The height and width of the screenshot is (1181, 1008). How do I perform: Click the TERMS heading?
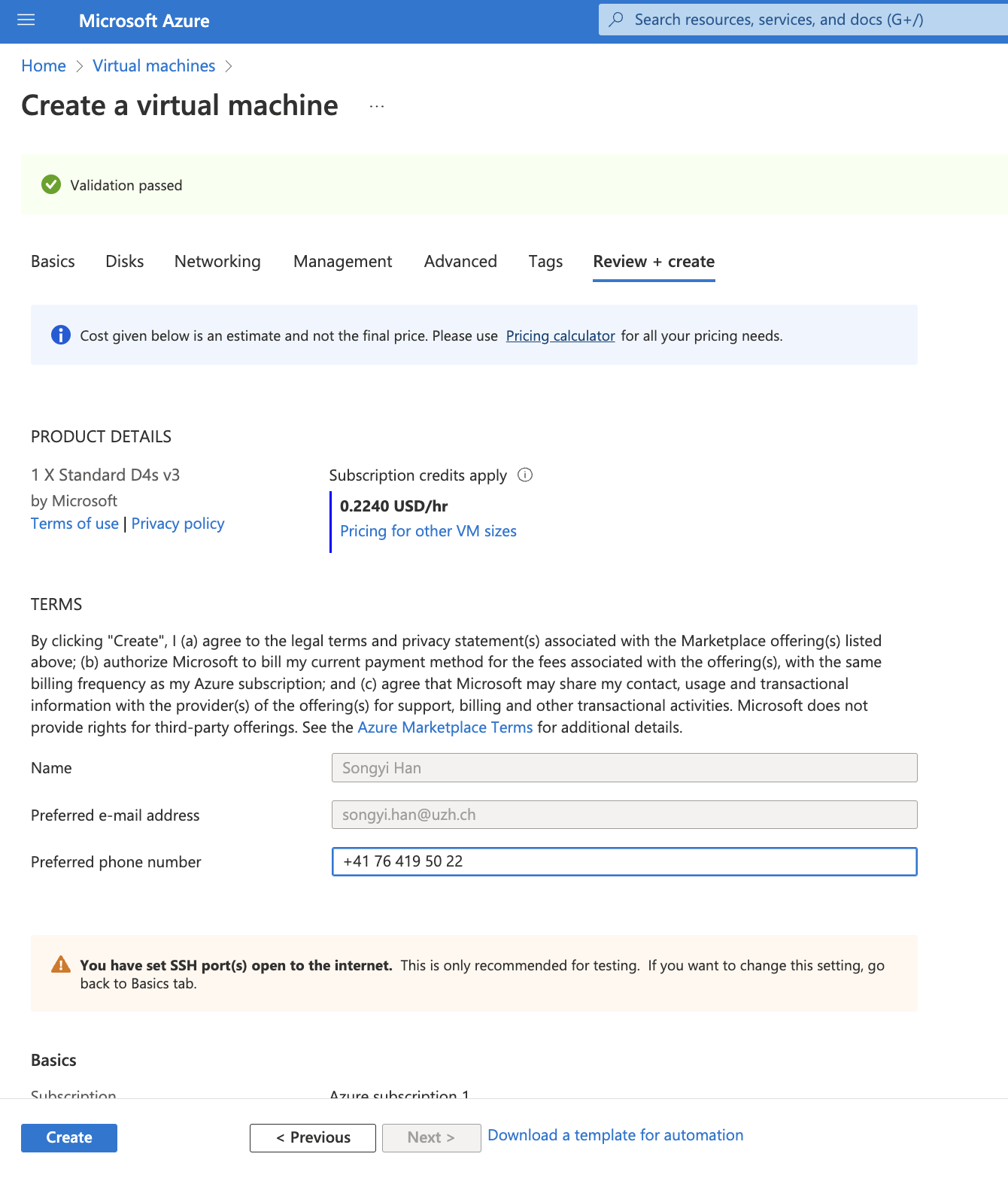(56, 604)
